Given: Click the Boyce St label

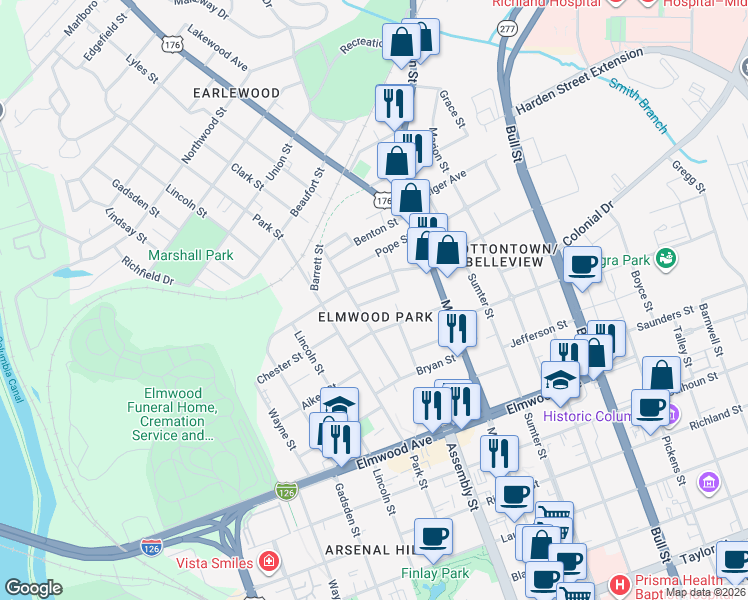Looking at the screenshot, I should pyautogui.click(x=642, y=291).
